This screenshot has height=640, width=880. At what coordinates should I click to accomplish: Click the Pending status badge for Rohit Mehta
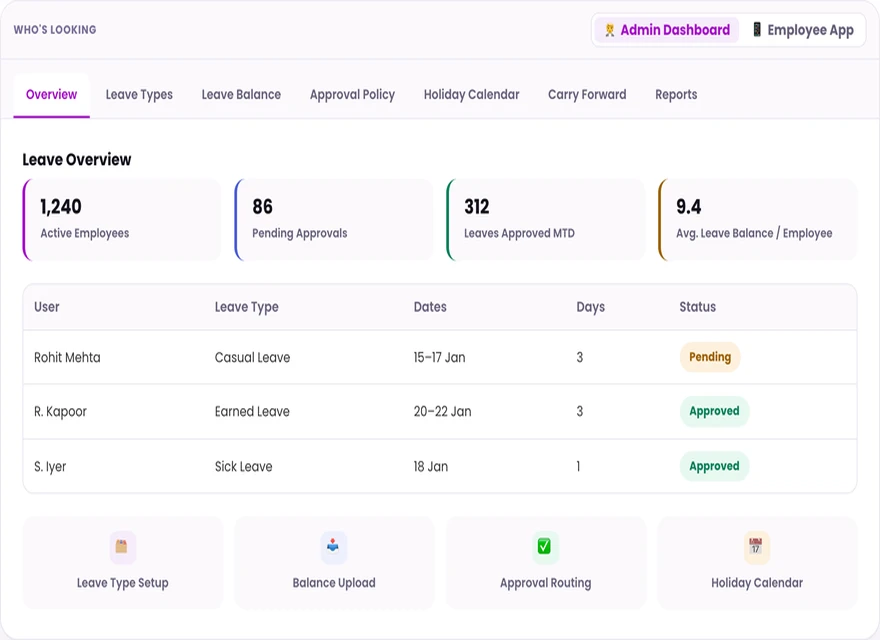click(710, 357)
